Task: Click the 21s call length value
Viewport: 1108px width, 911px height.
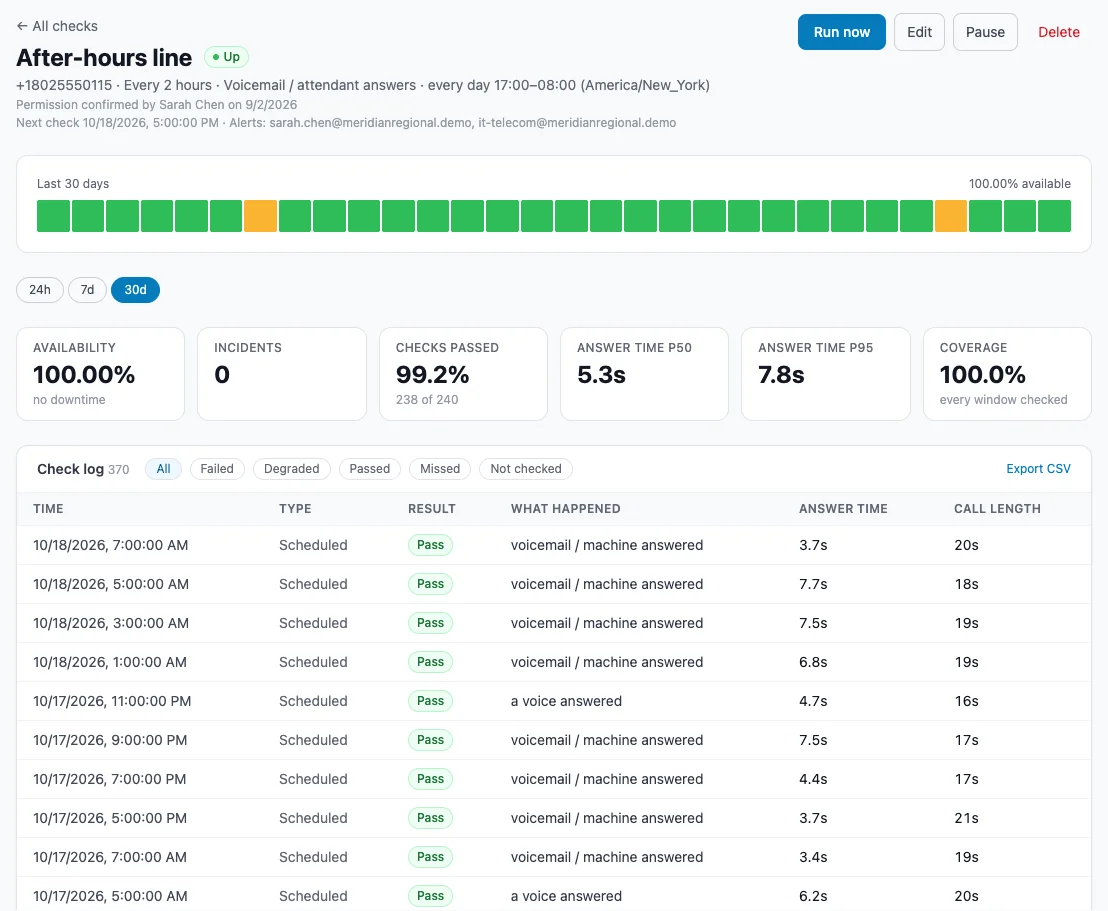Action: click(966, 818)
